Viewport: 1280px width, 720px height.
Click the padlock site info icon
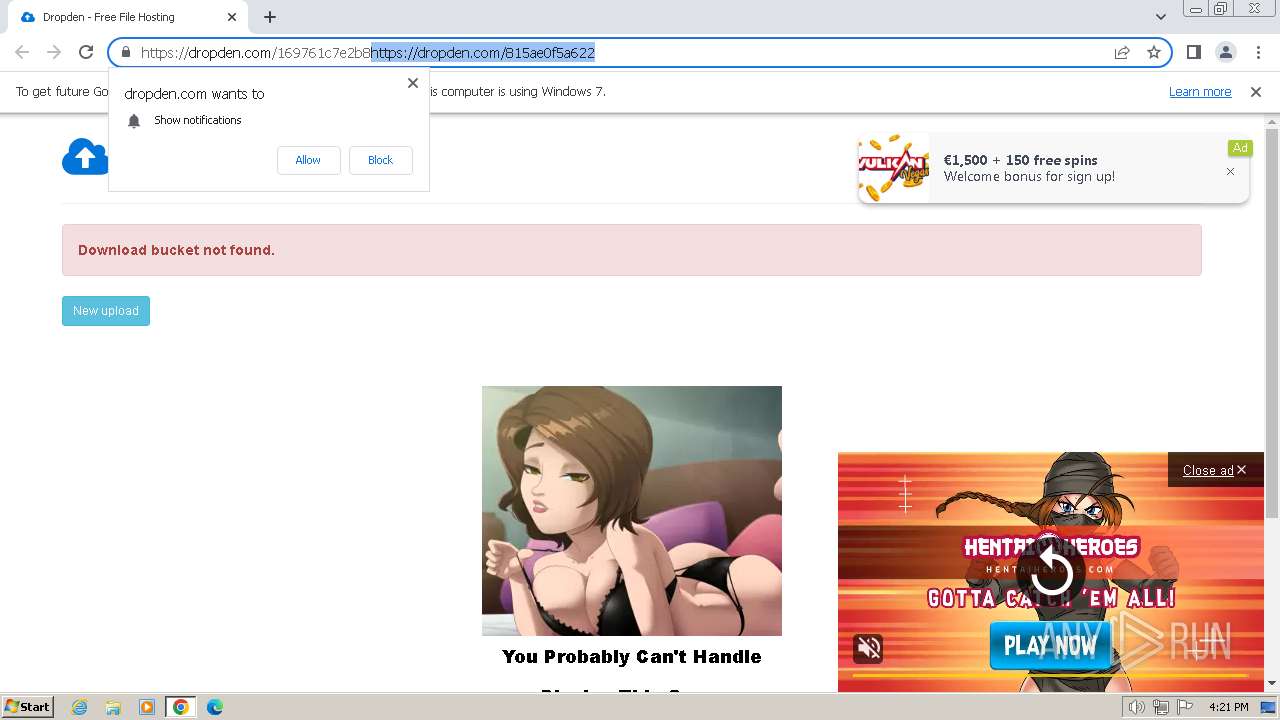125,52
